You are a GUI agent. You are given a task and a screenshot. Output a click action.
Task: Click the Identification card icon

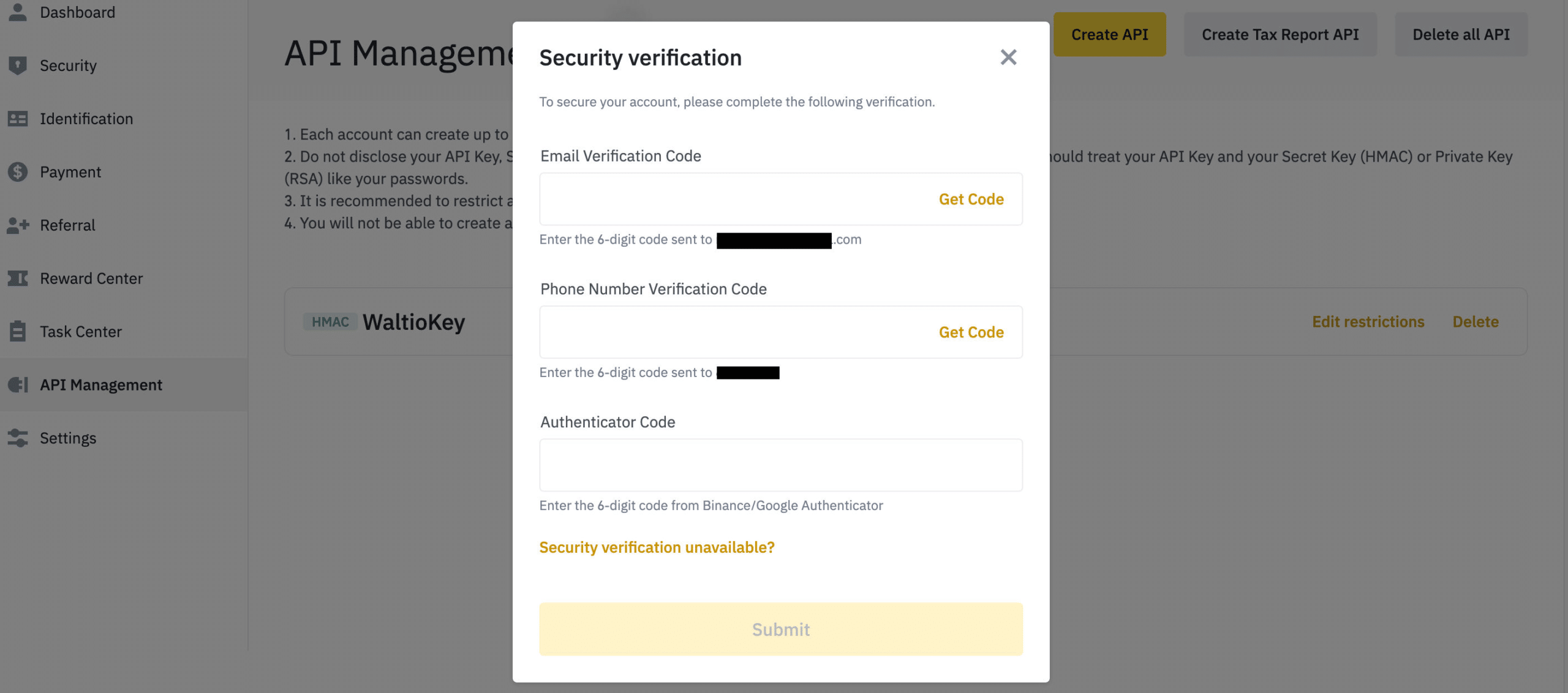[x=18, y=119]
